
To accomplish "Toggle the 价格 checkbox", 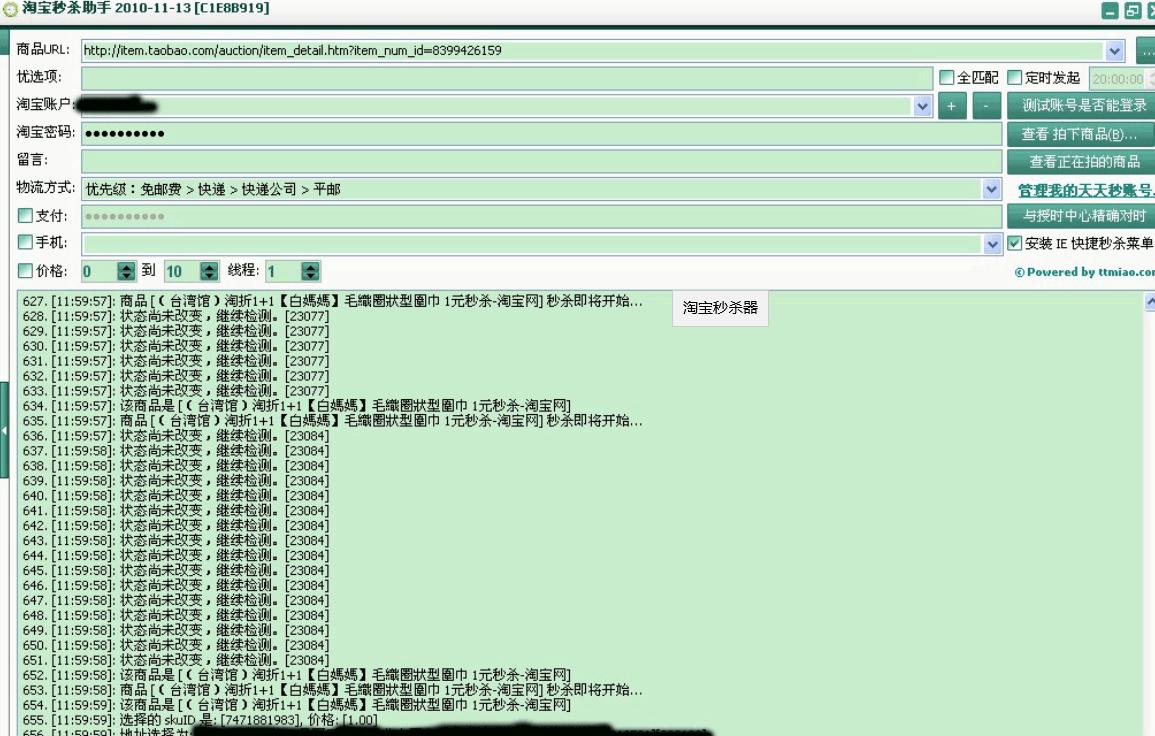I will [25, 270].
